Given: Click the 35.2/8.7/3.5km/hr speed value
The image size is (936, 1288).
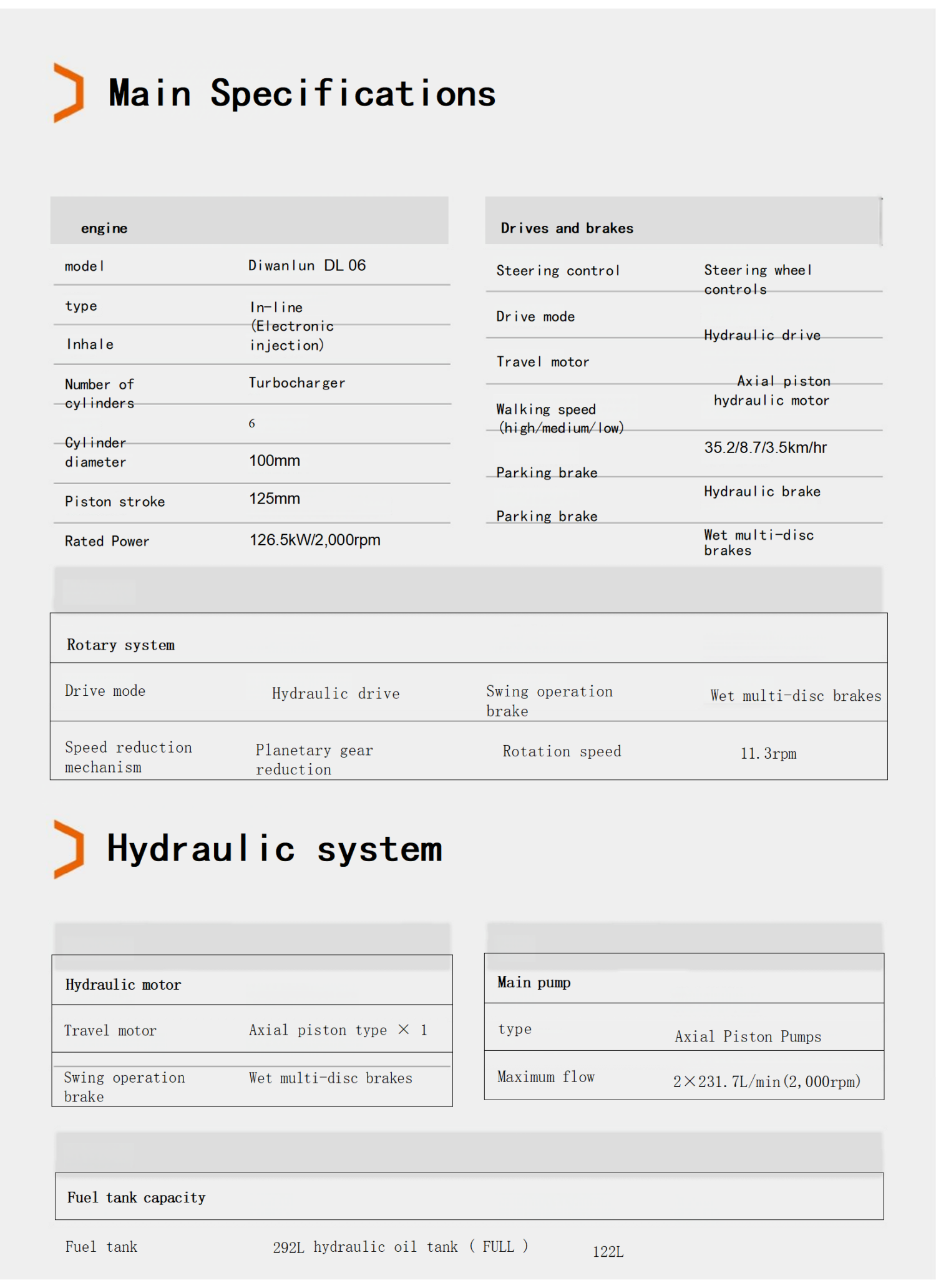Looking at the screenshot, I should coord(766,447).
